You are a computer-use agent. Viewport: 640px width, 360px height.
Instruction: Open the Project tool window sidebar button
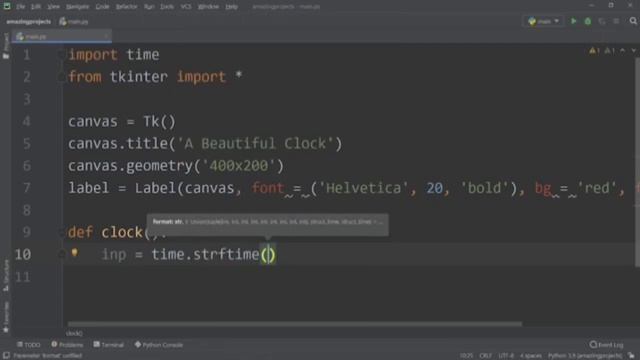click(x=6, y=46)
